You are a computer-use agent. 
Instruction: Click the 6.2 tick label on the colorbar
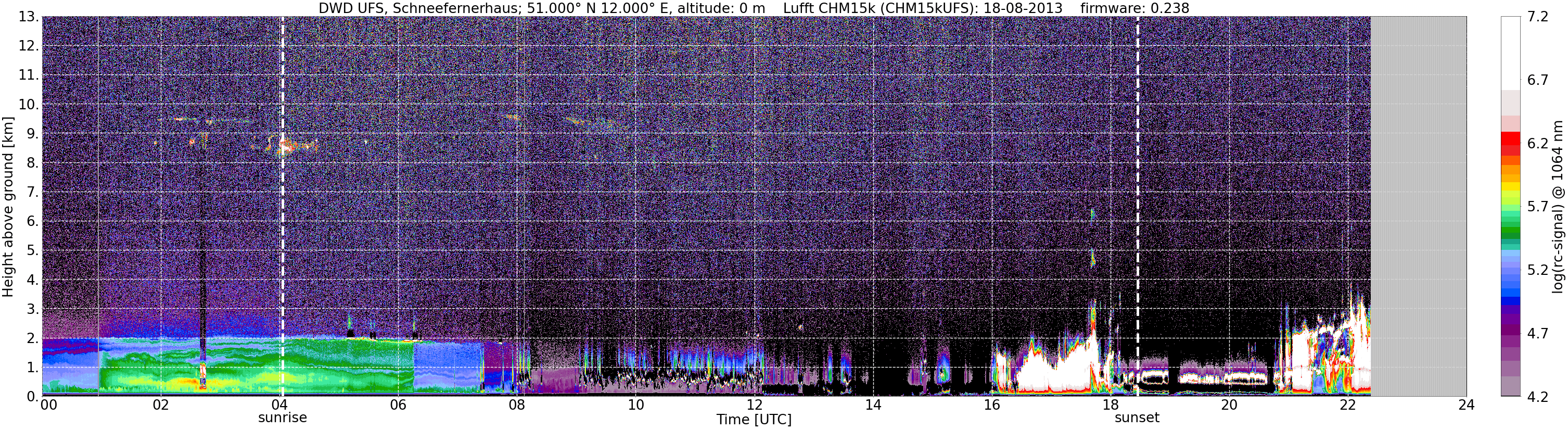click(x=1538, y=144)
